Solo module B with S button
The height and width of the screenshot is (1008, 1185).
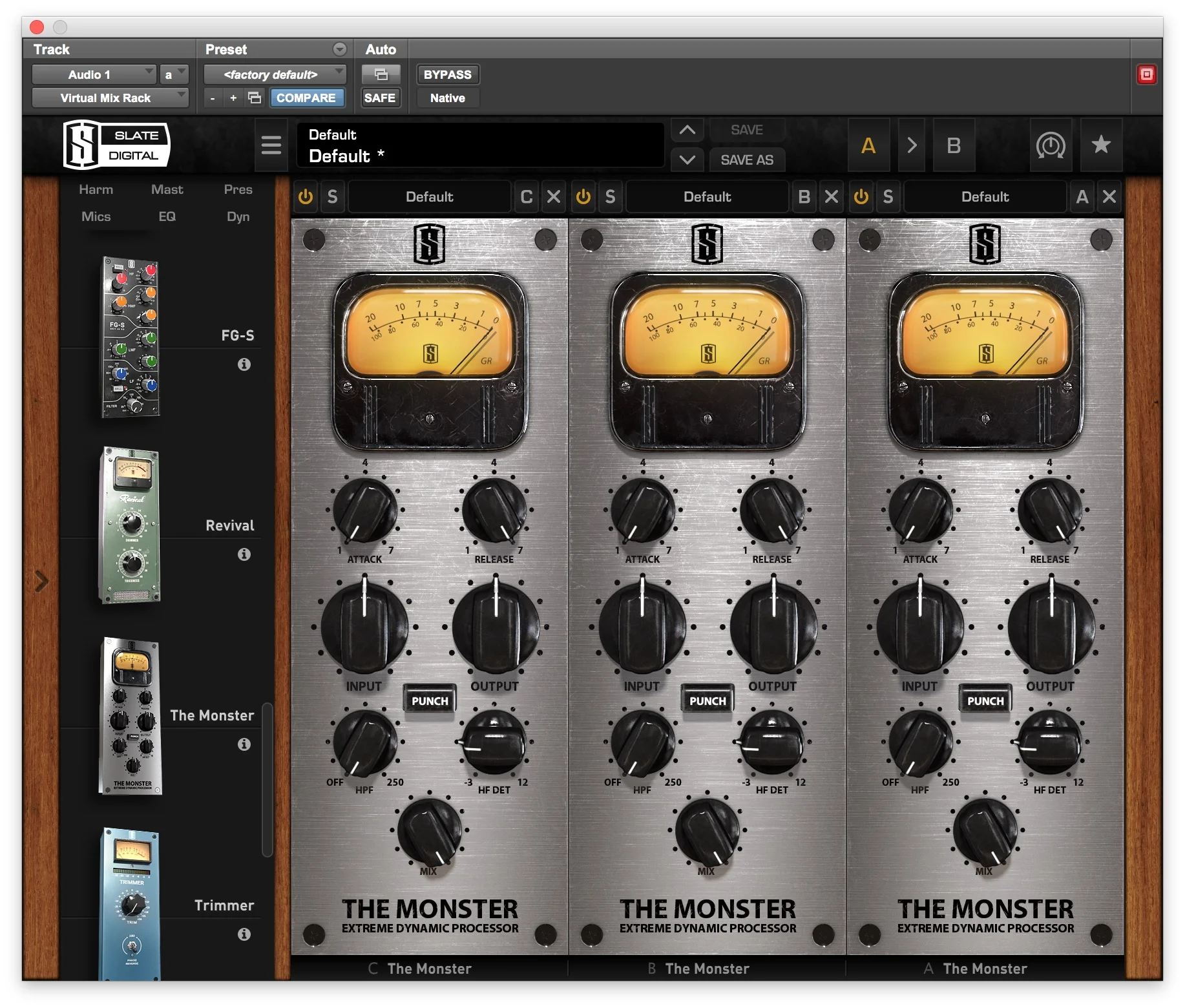[610, 196]
